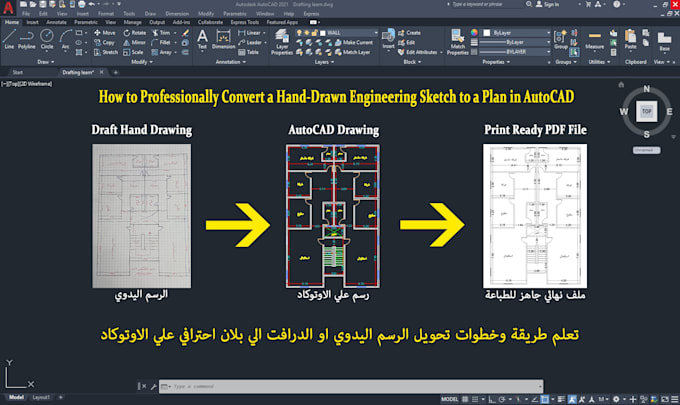Viewport: 680px width, 405px height.
Task: Click the Erase tool icon
Action: 185,33
